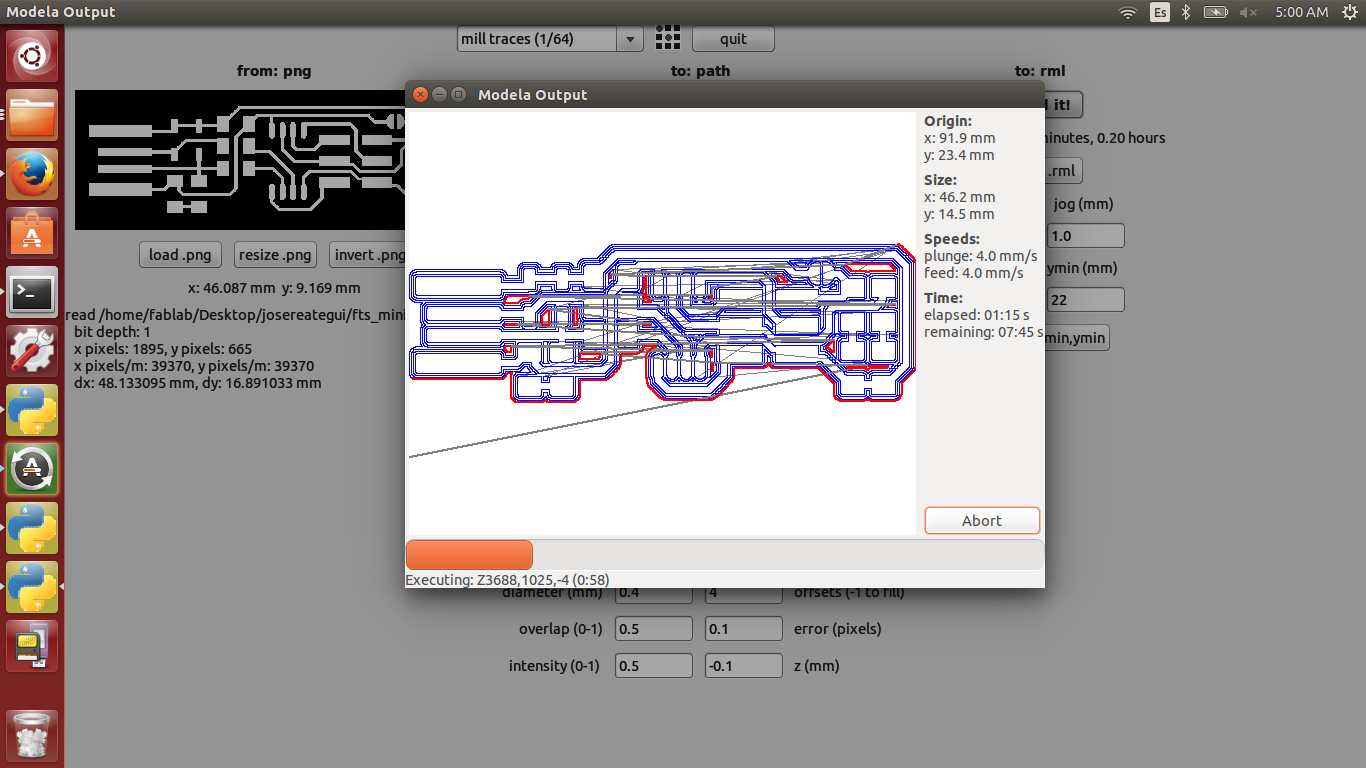Click 'feed: 4.0 mm/s' text

974,273
